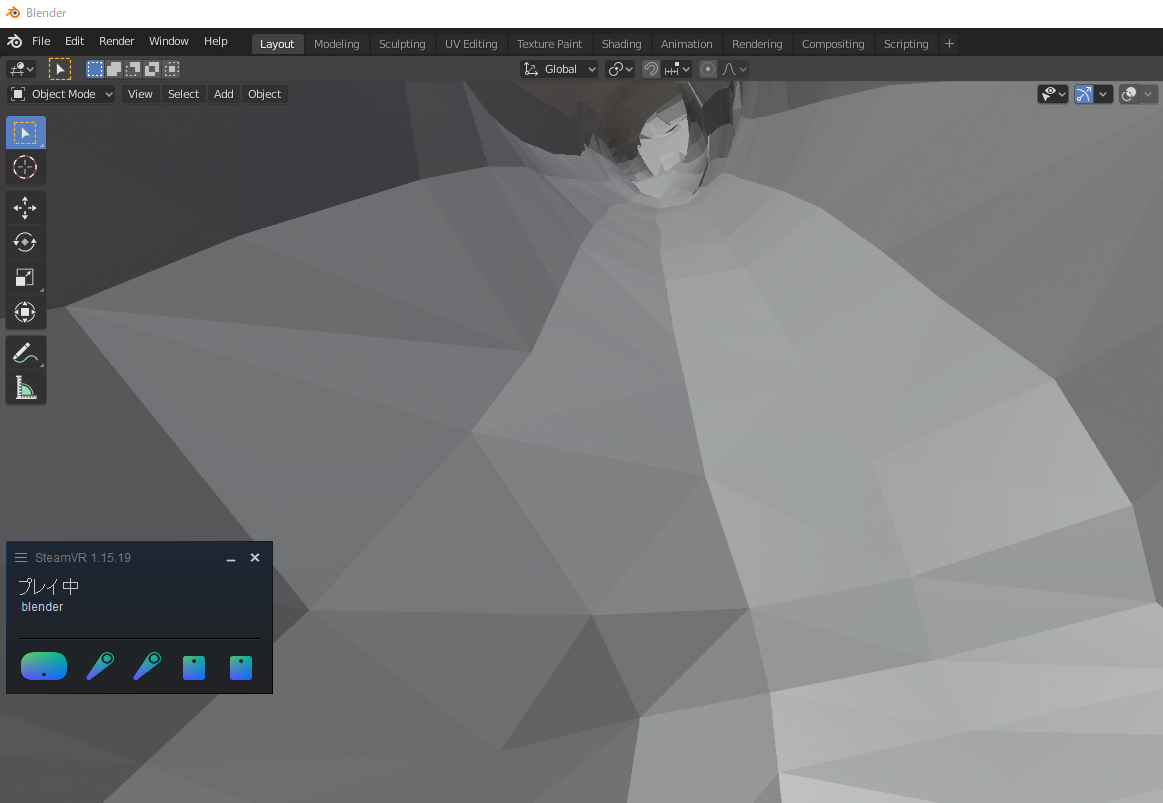
Task: Click the SteamVR headset status icon
Action: (43, 665)
